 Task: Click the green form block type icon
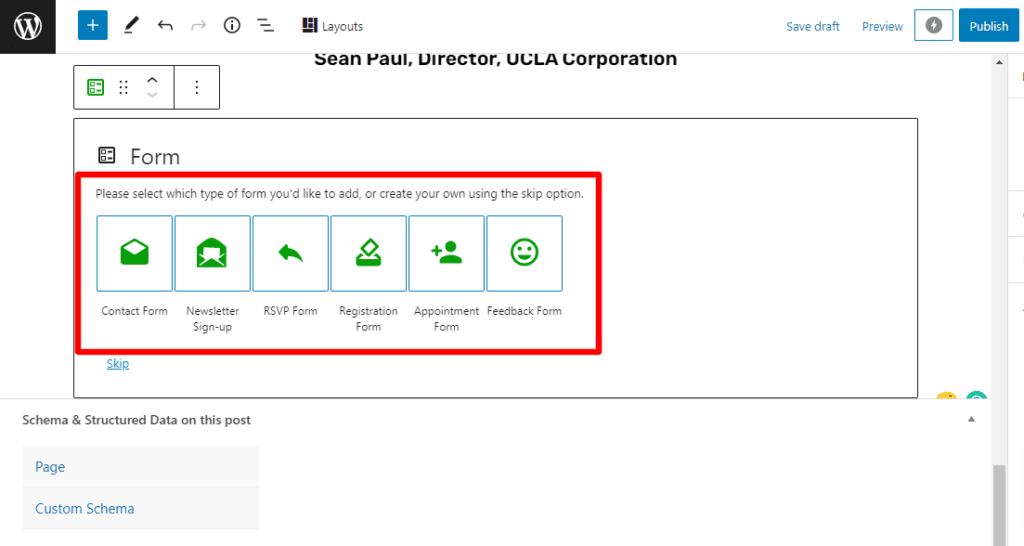[95, 87]
